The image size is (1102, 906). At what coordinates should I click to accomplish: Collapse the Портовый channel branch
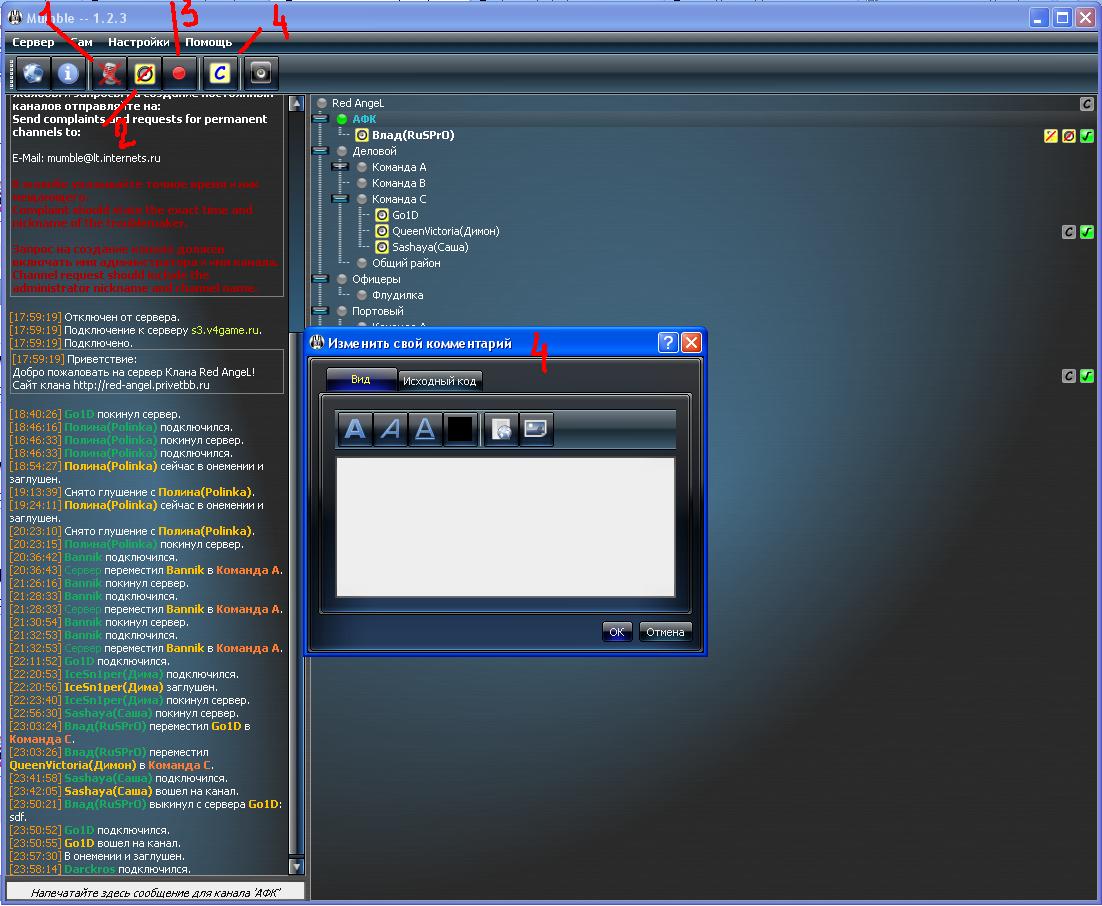point(320,311)
